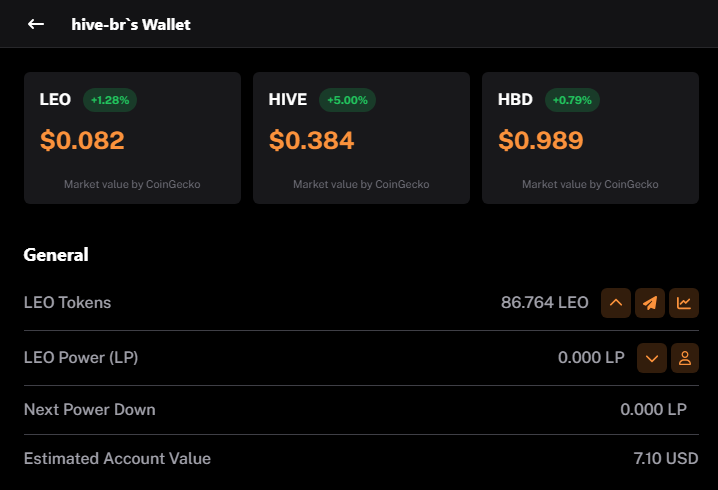Go back using the left arrow

(36, 24)
